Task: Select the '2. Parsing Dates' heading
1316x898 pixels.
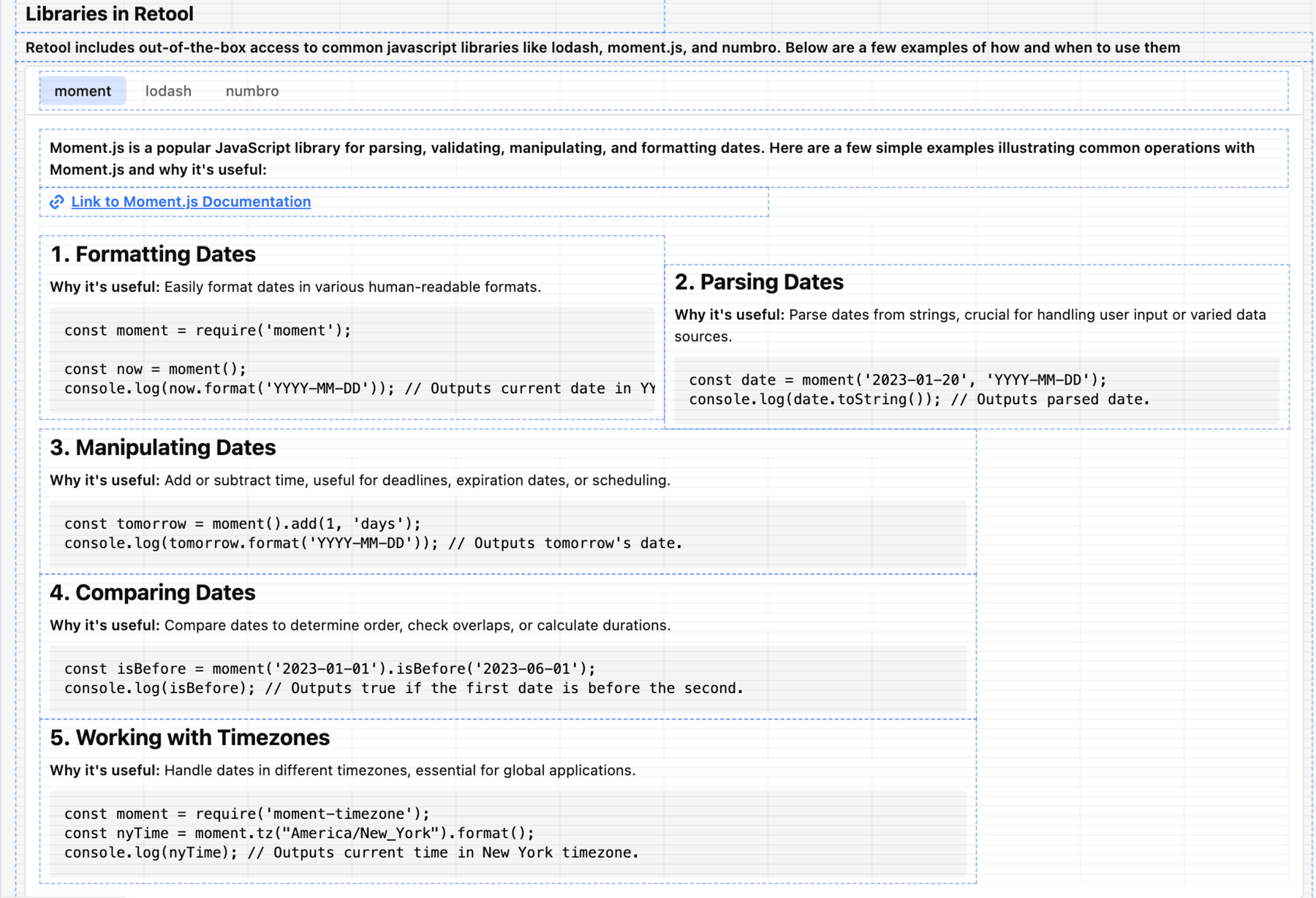Action: pos(759,282)
